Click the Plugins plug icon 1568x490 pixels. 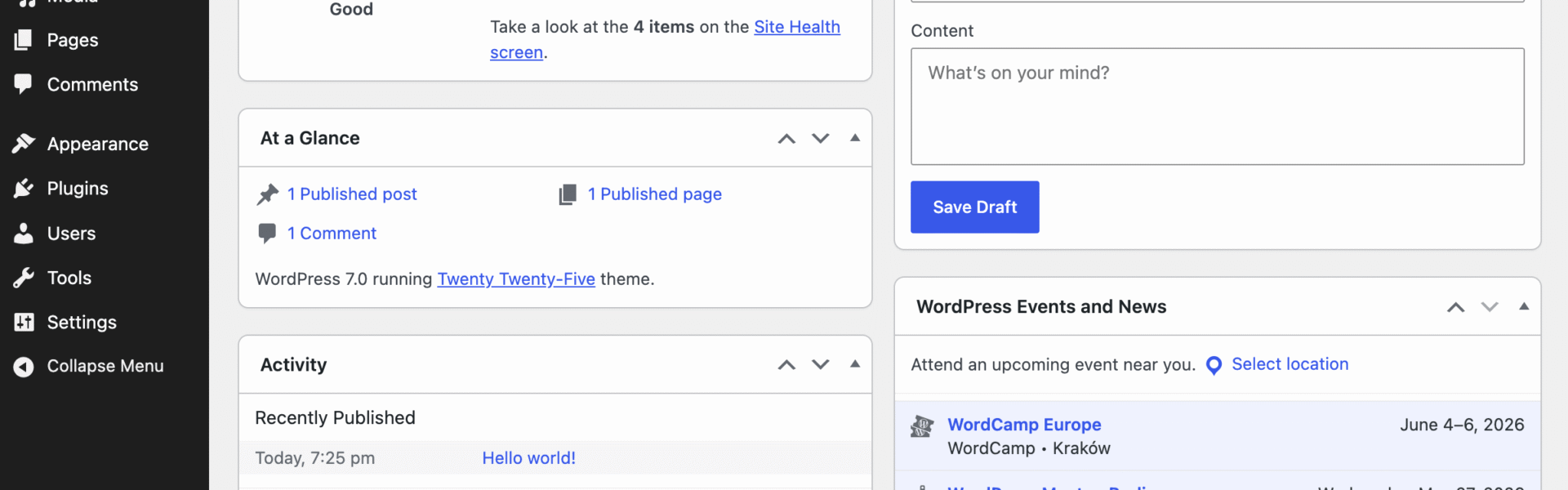point(23,189)
